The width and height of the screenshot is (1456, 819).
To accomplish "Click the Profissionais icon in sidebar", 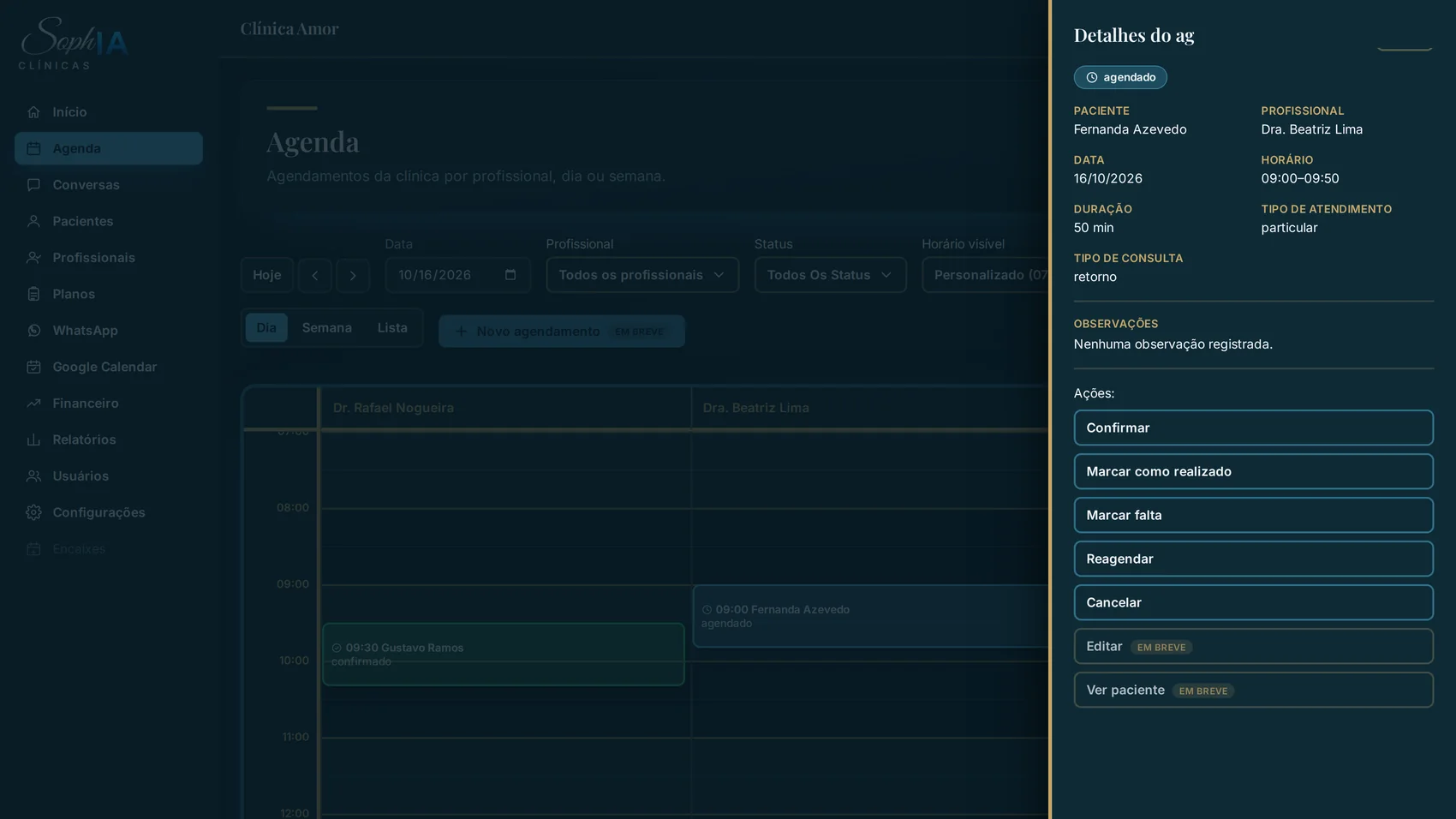I will click(33, 258).
